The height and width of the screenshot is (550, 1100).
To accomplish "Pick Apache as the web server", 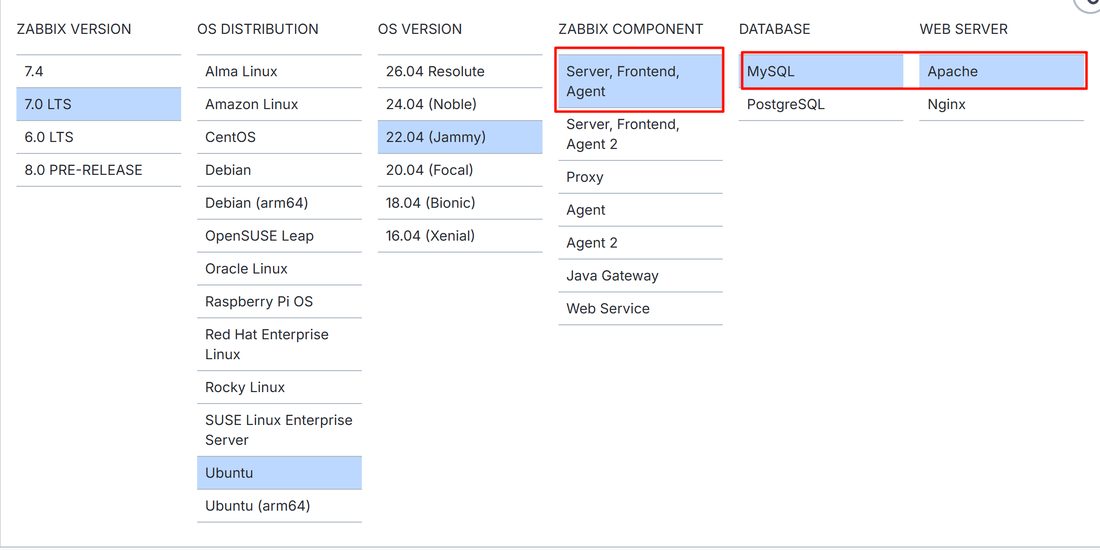I will [x=1002, y=71].
